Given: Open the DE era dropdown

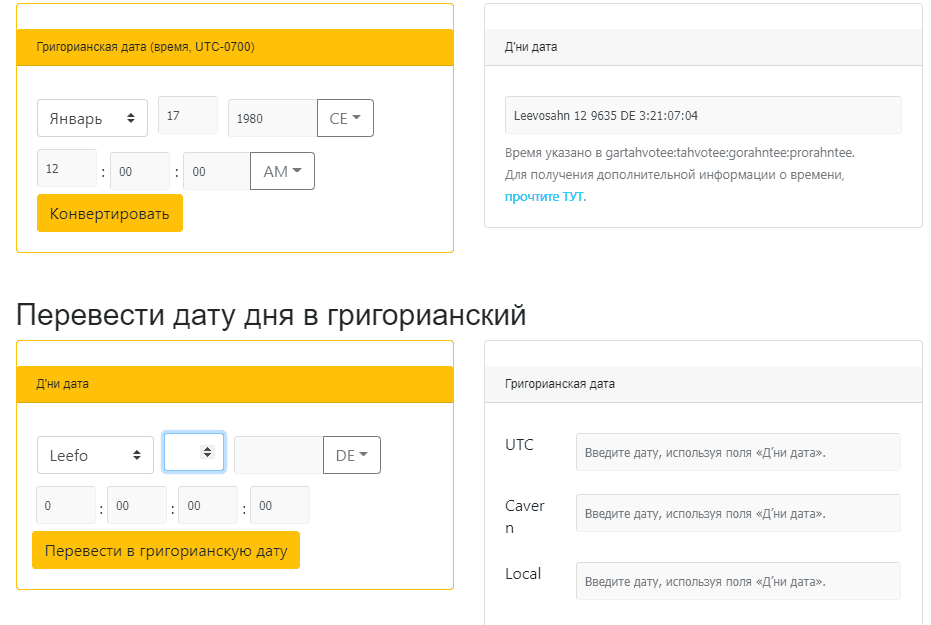Looking at the screenshot, I should (x=351, y=454).
